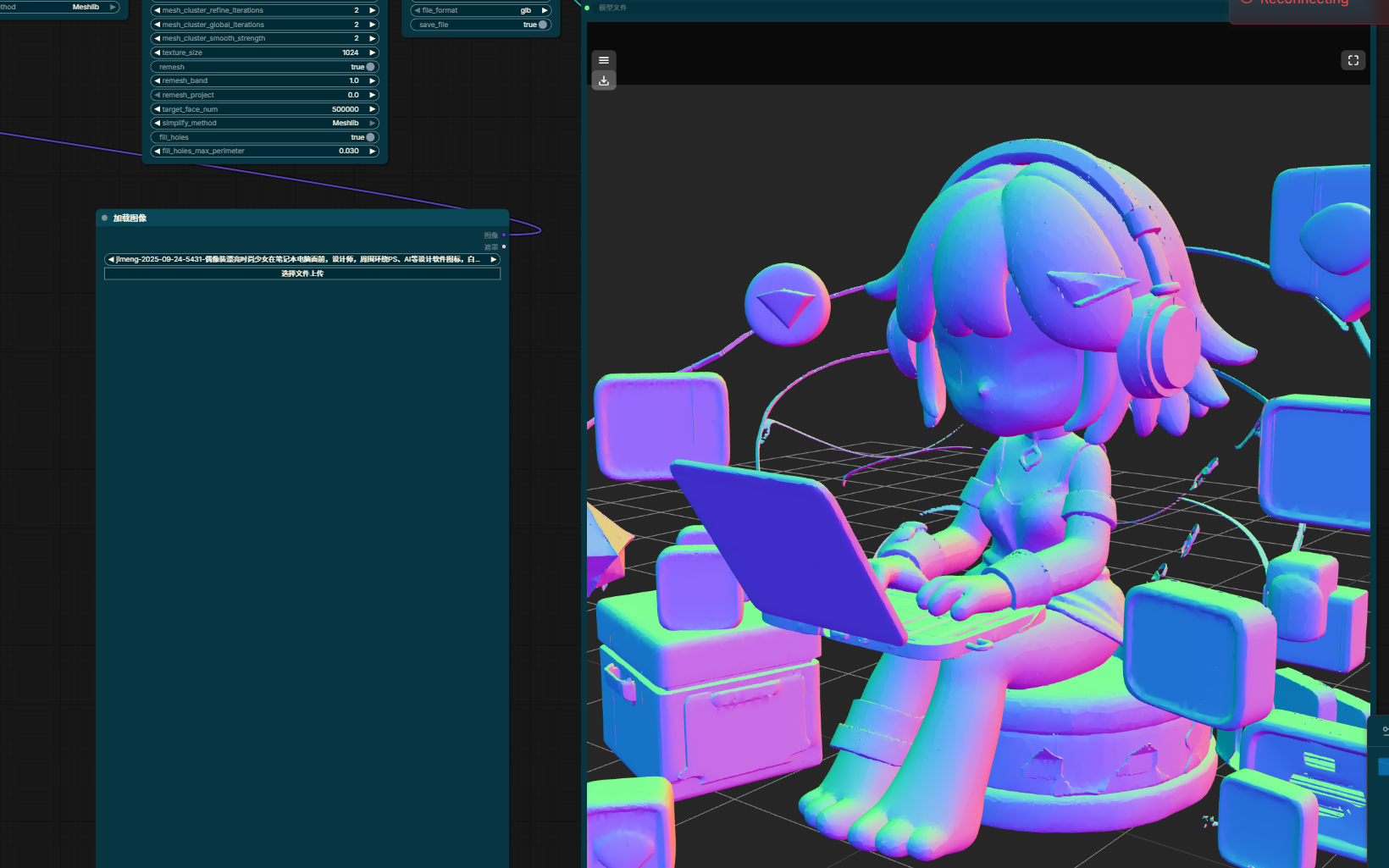1389x868 pixels.
Task: Open the simplify_method dropdown
Action: (264, 124)
